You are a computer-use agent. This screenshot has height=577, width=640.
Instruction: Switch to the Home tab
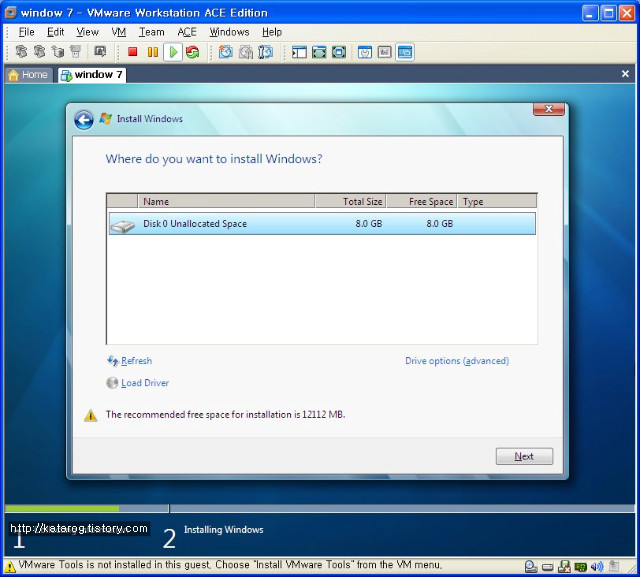pos(29,75)
